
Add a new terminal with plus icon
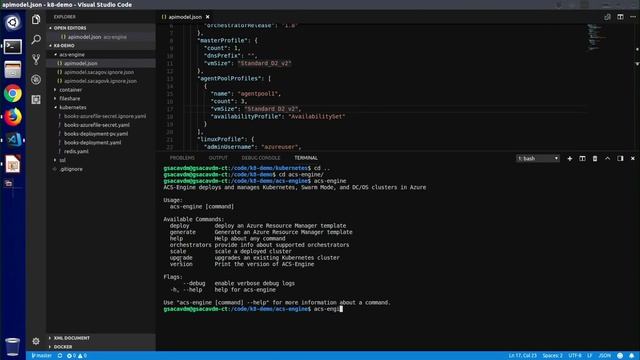[x=570, y=158]
